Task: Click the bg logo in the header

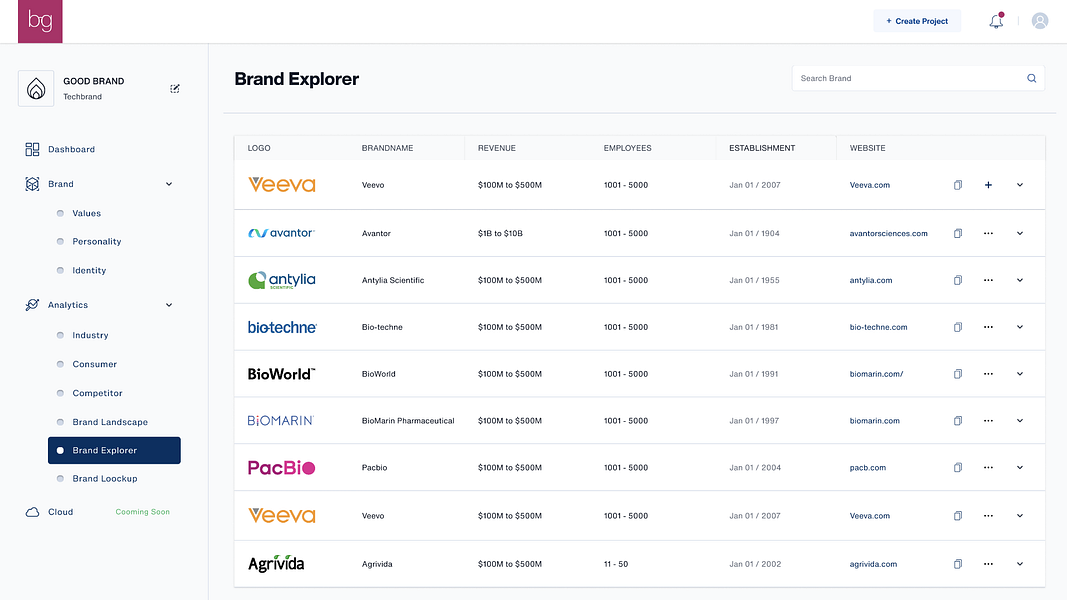Action: 40,21
